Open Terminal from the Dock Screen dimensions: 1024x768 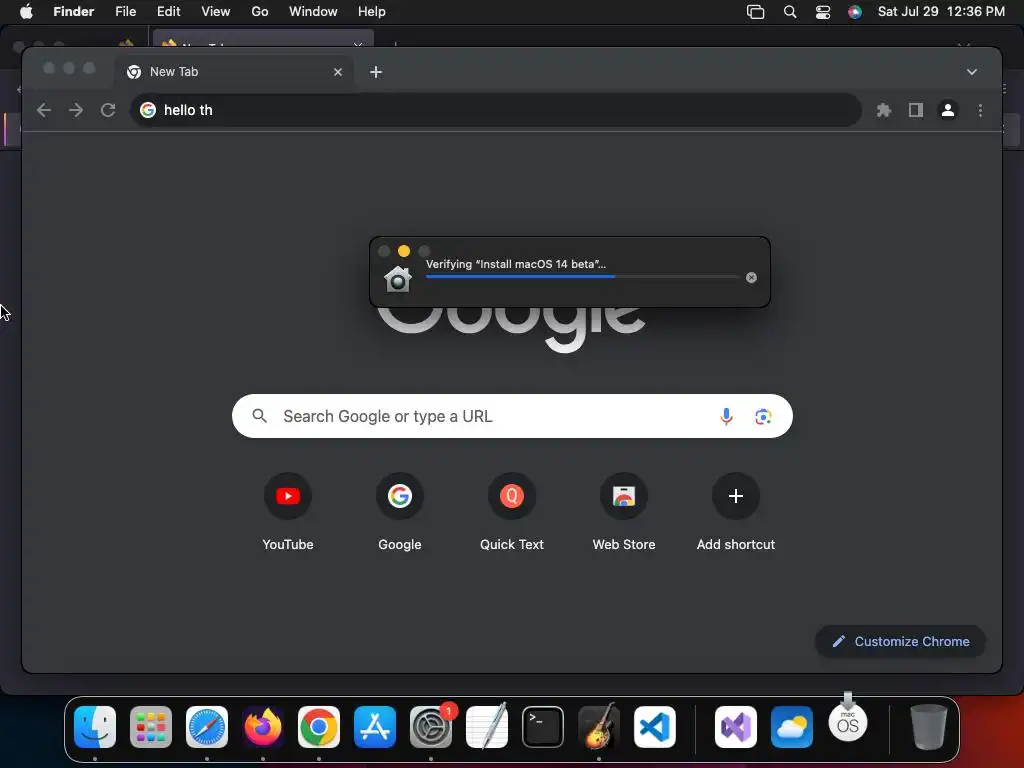point(543,726)
